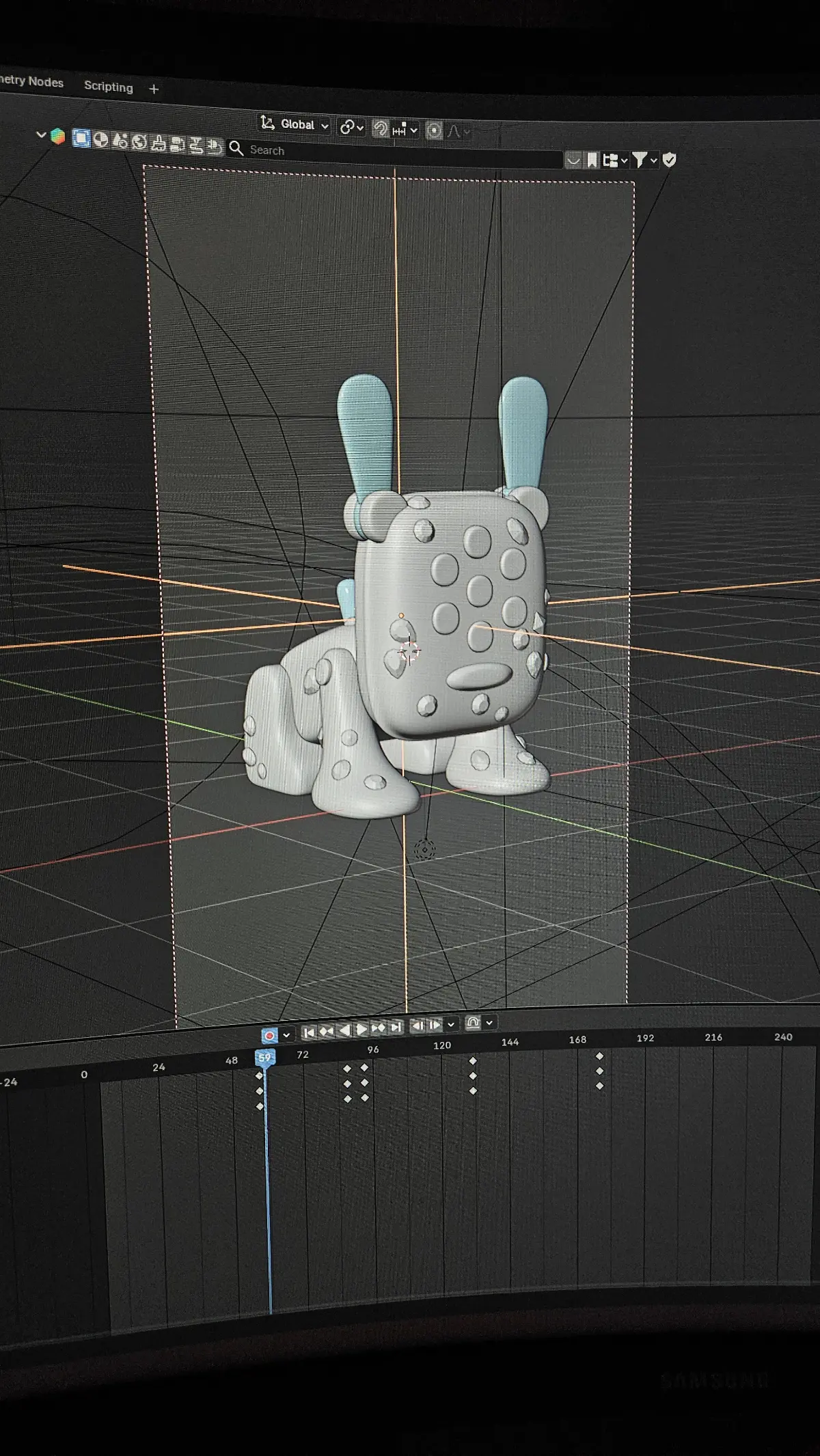The width and height of the screenshot is (820, 1456).
Task: Jump to the previous keyframe
Action: [327, 1031]
